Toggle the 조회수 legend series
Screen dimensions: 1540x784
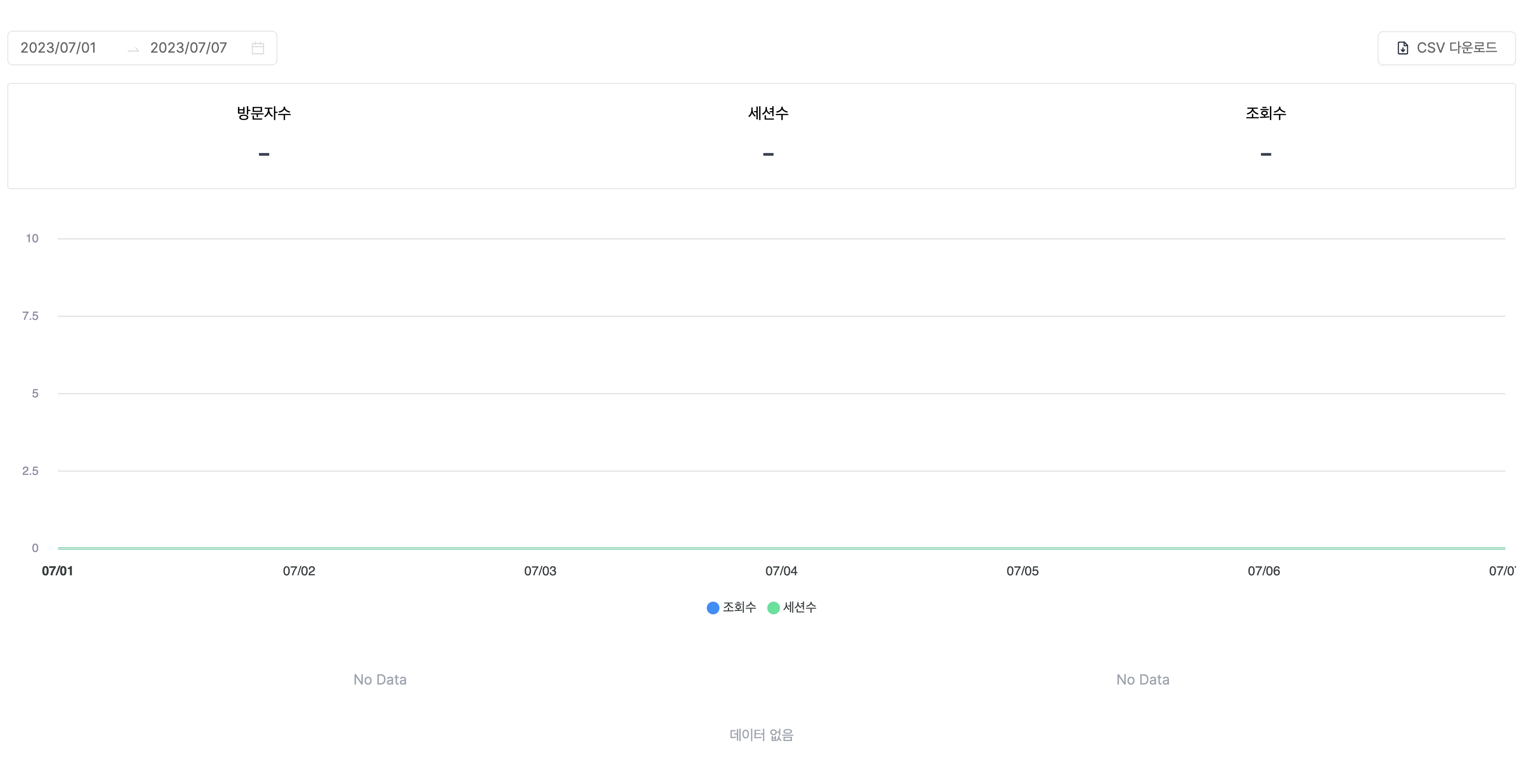pyautogui.click(x=731, y=607)
